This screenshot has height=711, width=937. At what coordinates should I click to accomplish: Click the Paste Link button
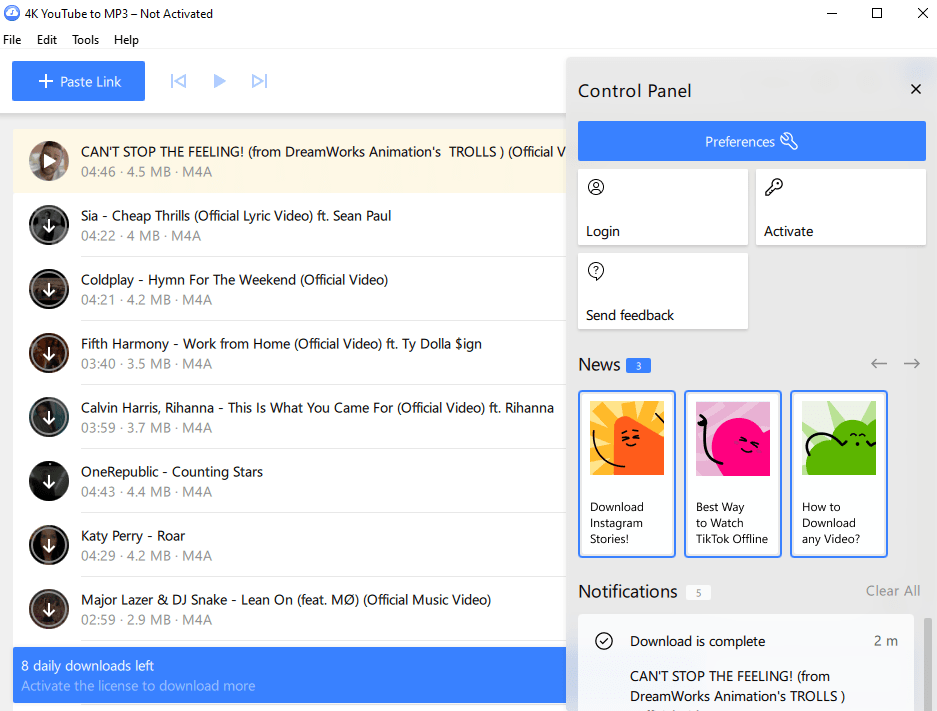tap(78, 81)
